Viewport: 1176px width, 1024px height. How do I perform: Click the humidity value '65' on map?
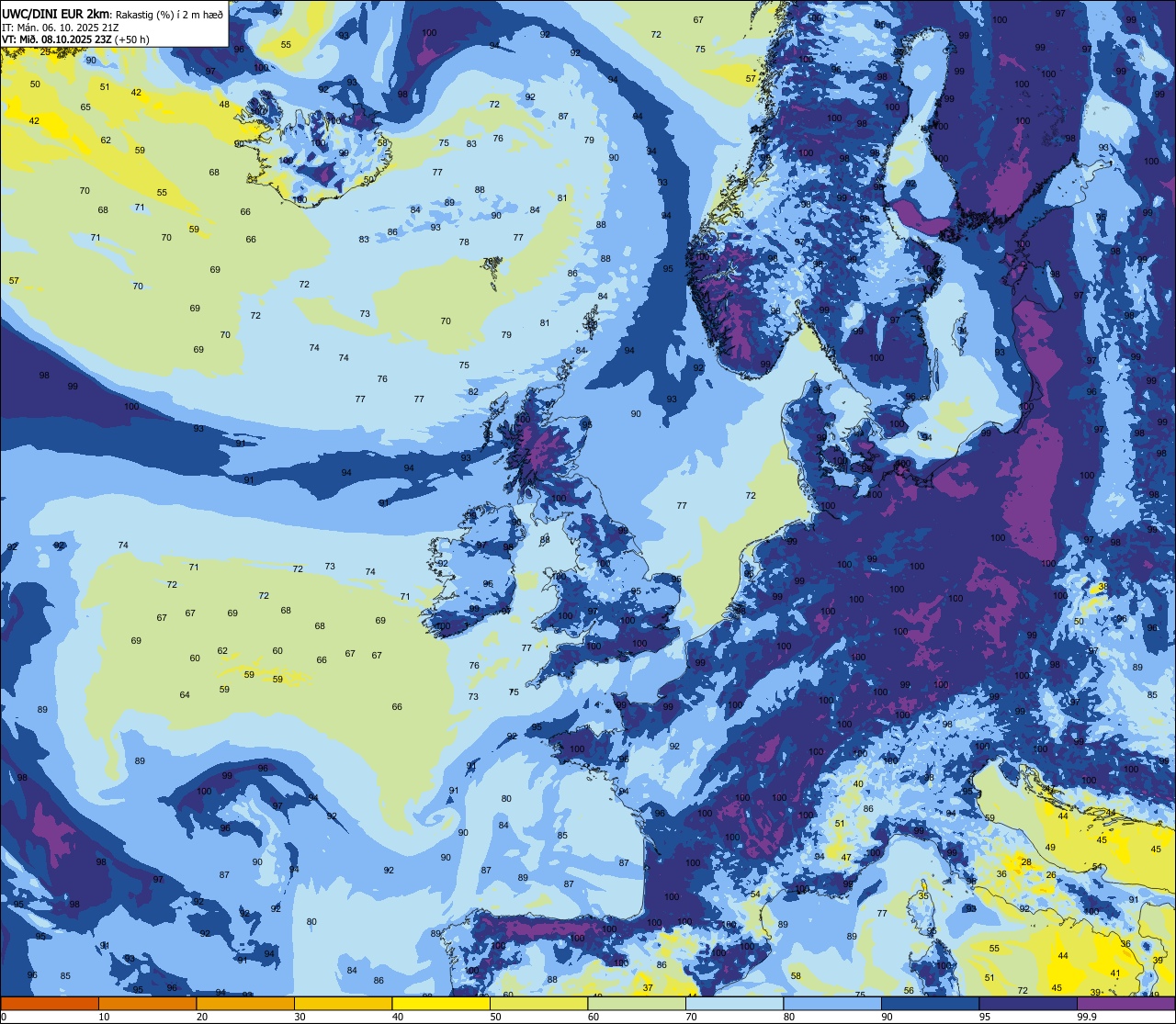tap(85, 107)
